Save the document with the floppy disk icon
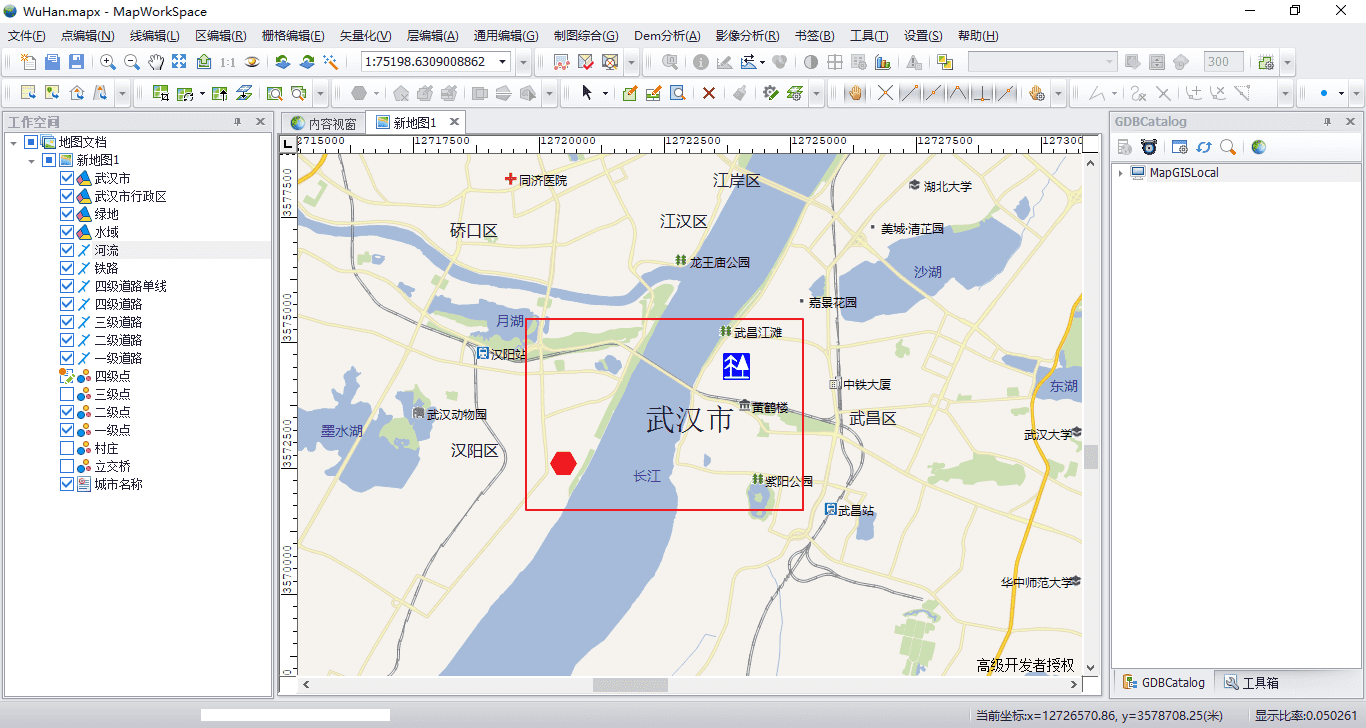 (x=76, y=62)
